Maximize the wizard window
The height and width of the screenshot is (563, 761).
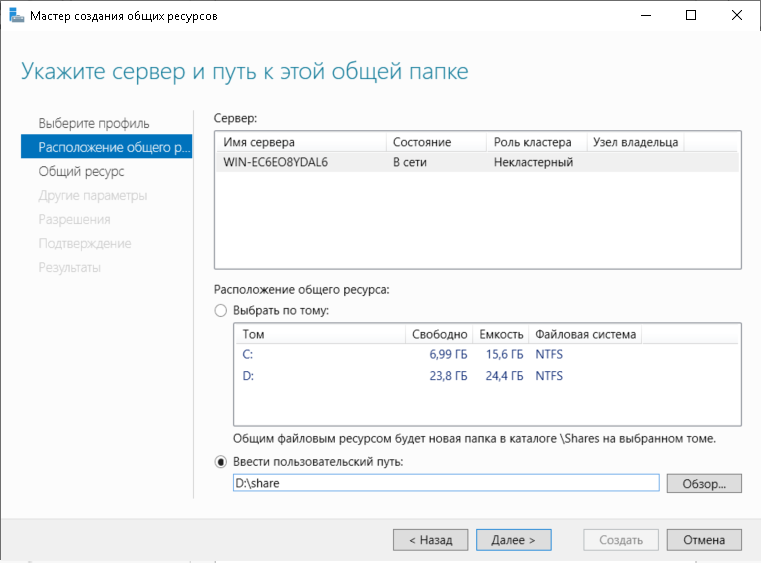[691, 16]
